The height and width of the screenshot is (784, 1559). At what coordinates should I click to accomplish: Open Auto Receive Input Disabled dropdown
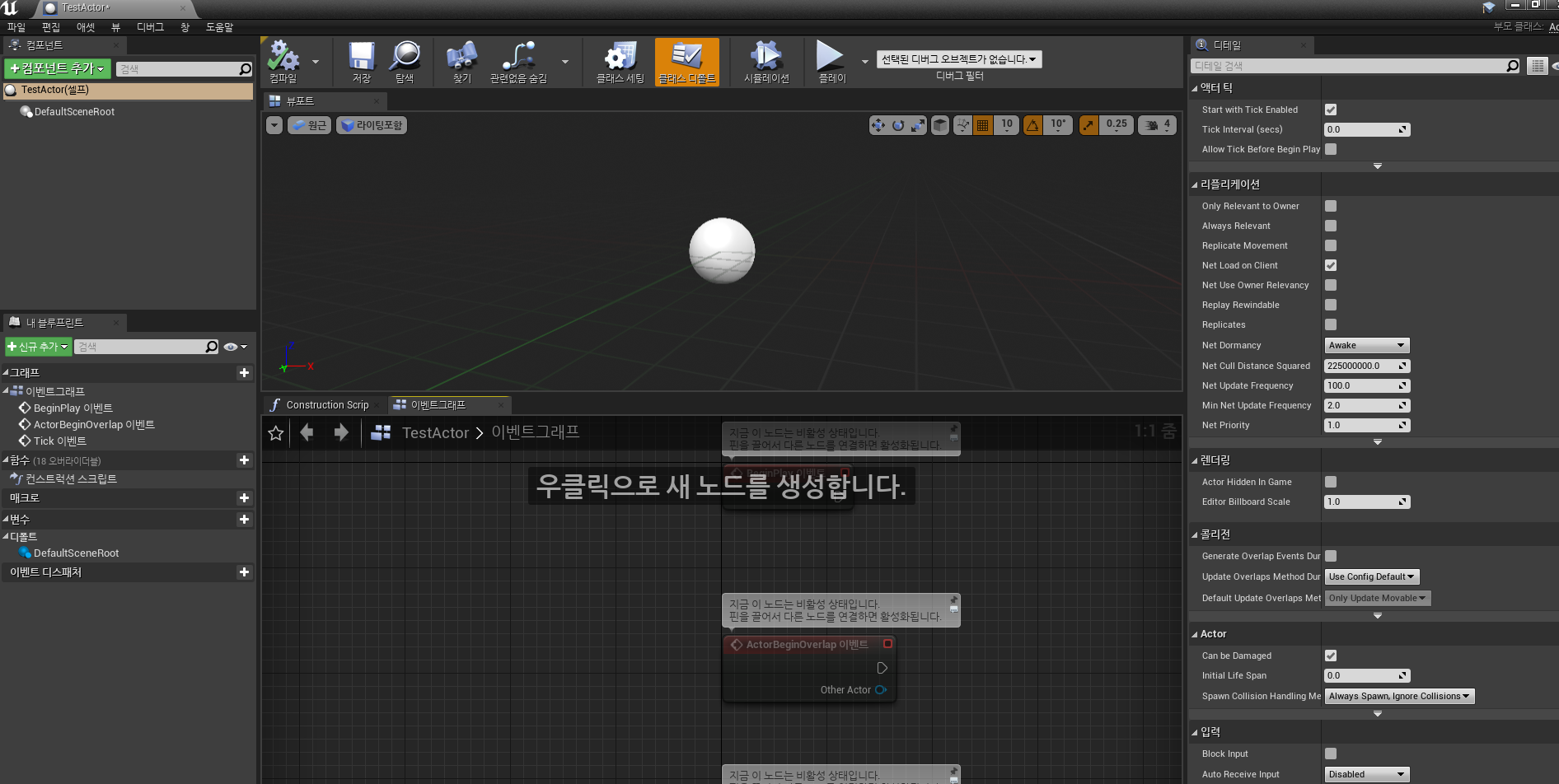point(1367,775)
